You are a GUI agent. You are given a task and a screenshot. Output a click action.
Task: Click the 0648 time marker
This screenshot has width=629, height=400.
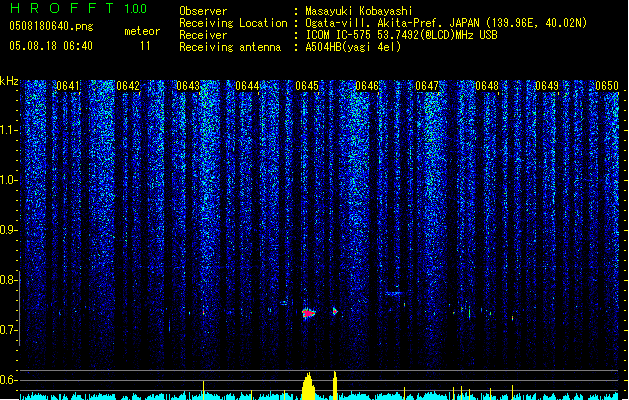tap(487, 86)
